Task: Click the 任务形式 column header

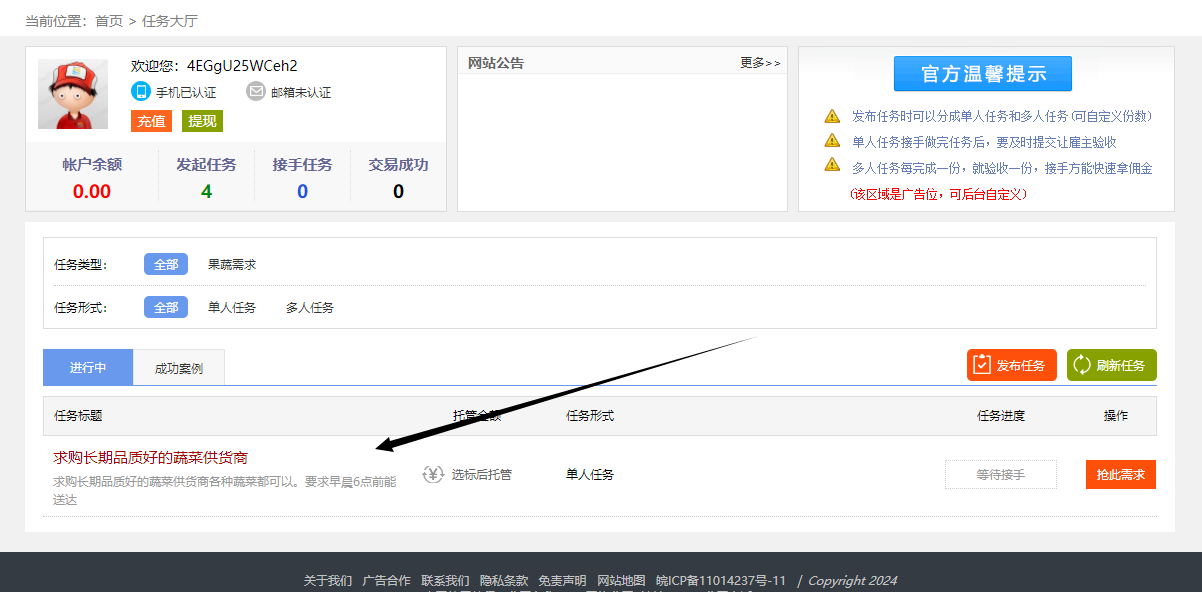Action: (x=590, y=416)
